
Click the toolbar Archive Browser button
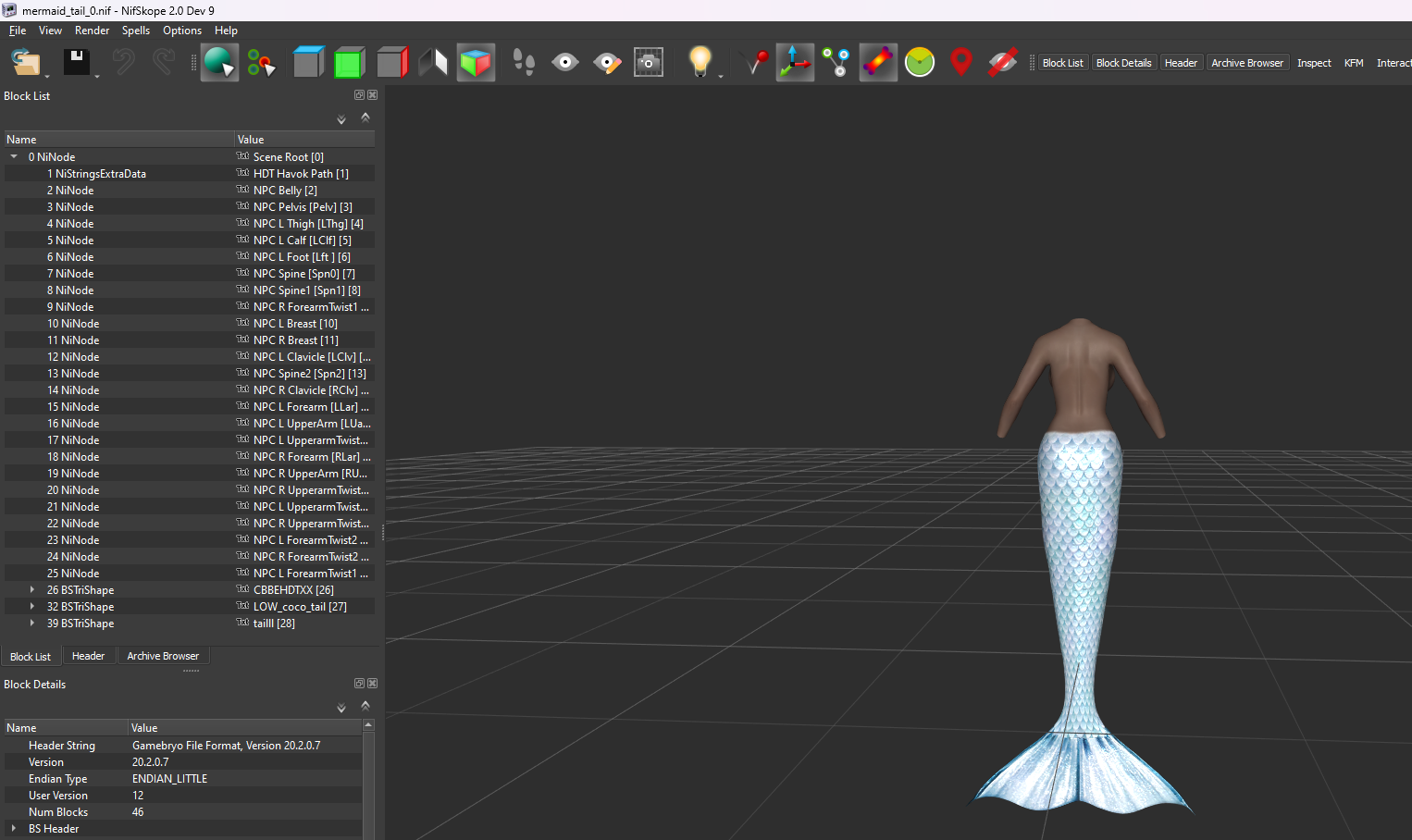click(1247, 63)
